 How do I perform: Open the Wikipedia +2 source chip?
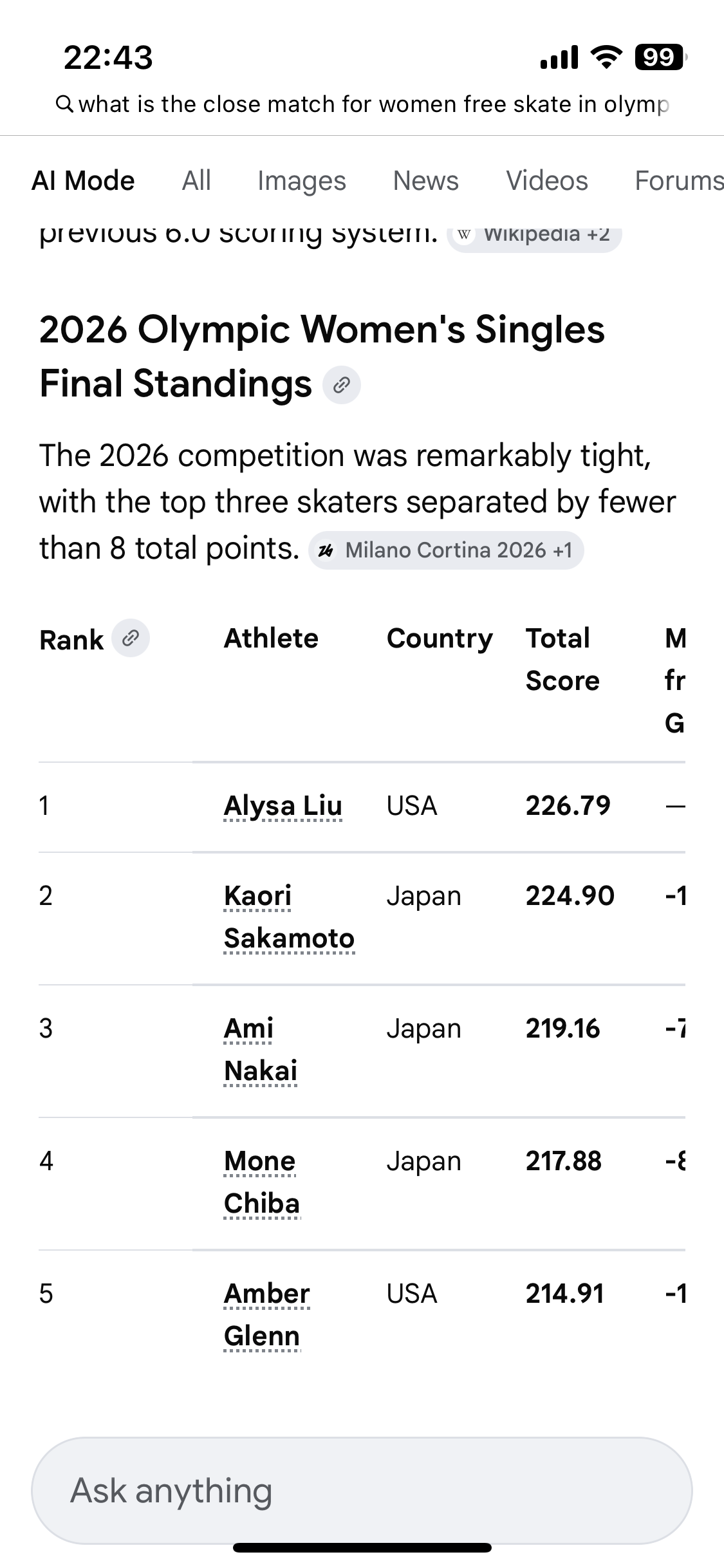534,235
